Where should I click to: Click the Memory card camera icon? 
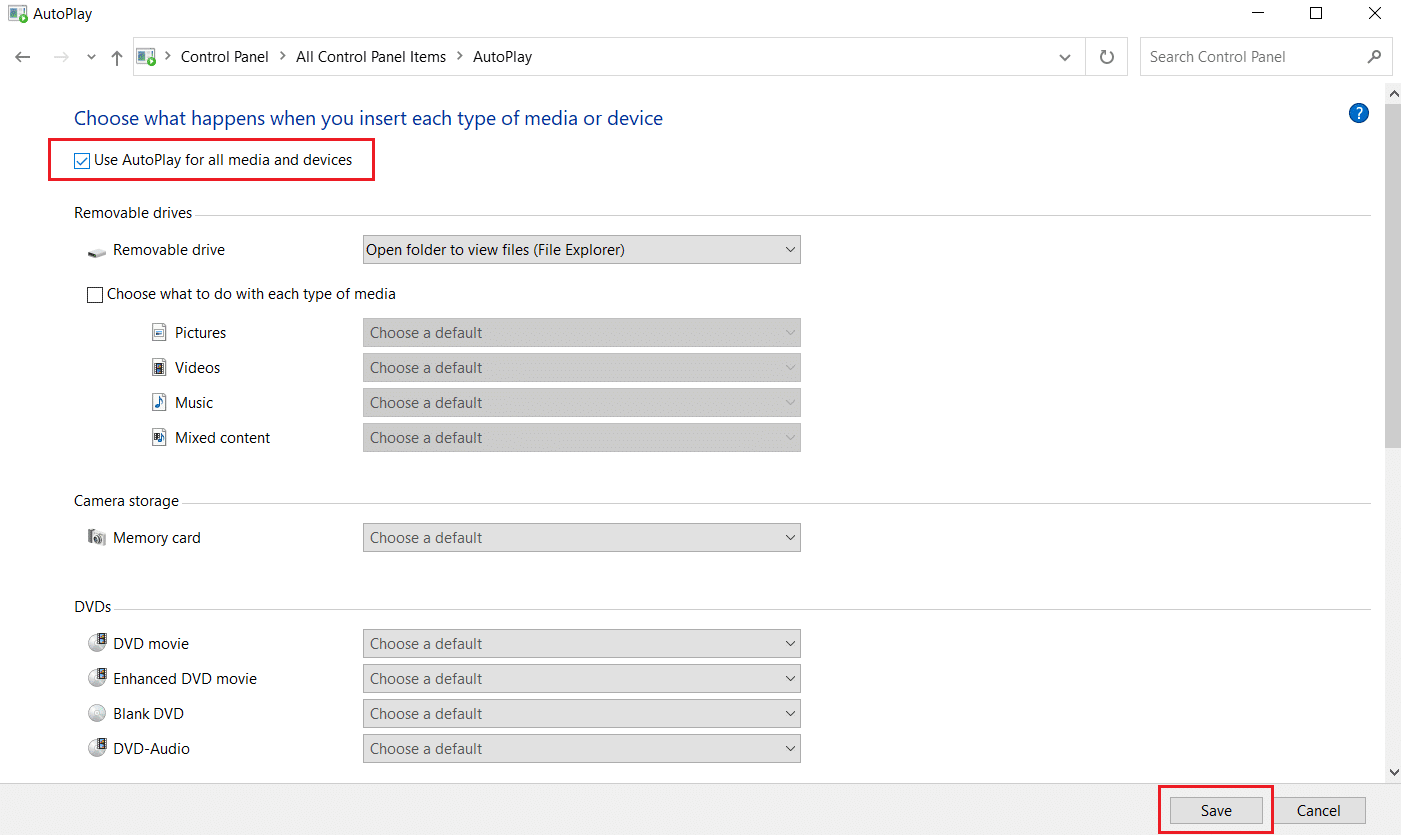(x=96, y=538)
